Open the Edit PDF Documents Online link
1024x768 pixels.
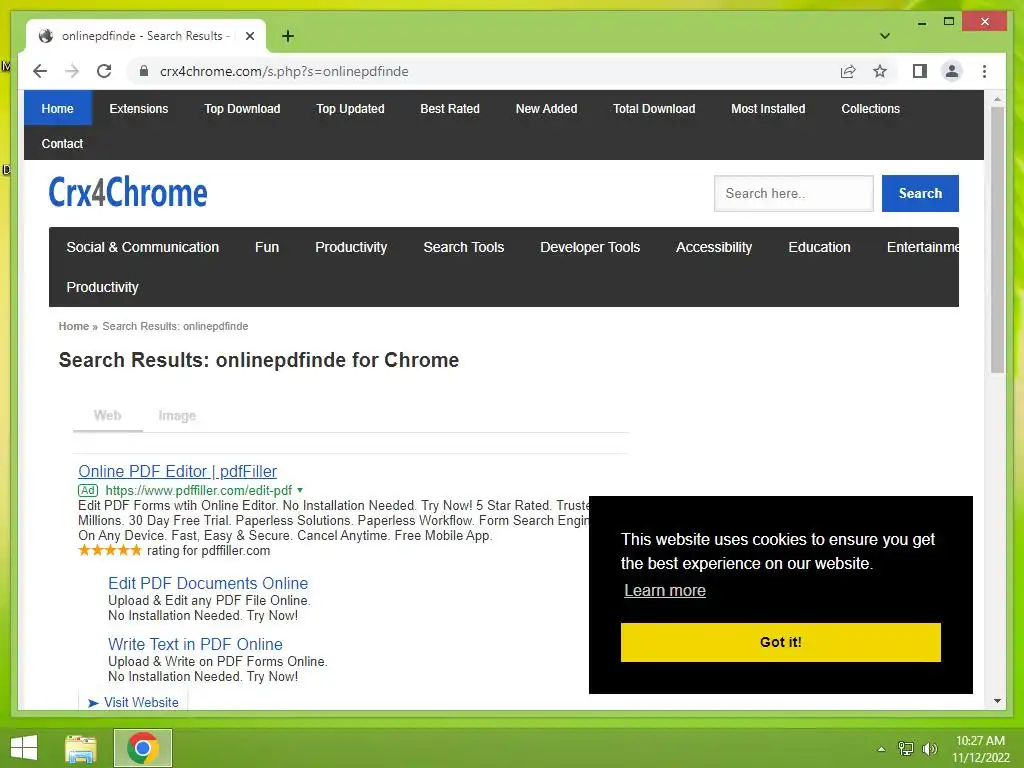[x=208, y=583]
